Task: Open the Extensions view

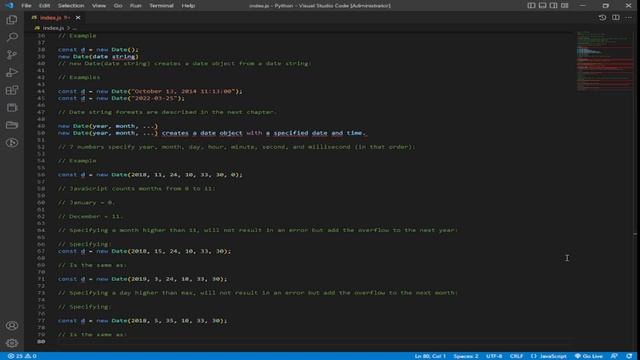Action: click(12, 90)
